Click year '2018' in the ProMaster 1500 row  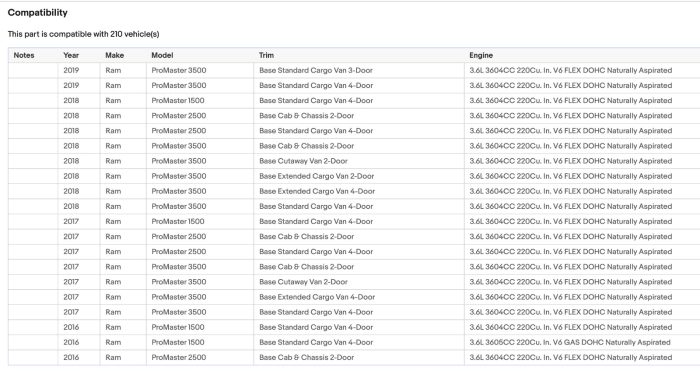coord(71,101)
